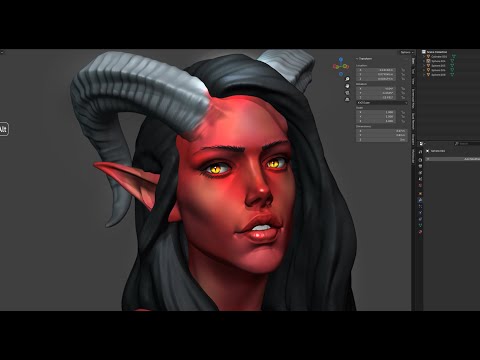Image resolution: width=480 pixels, height=360 pixels.
Task: Toggle the Rotation Y lock
Action: [403, 93]
